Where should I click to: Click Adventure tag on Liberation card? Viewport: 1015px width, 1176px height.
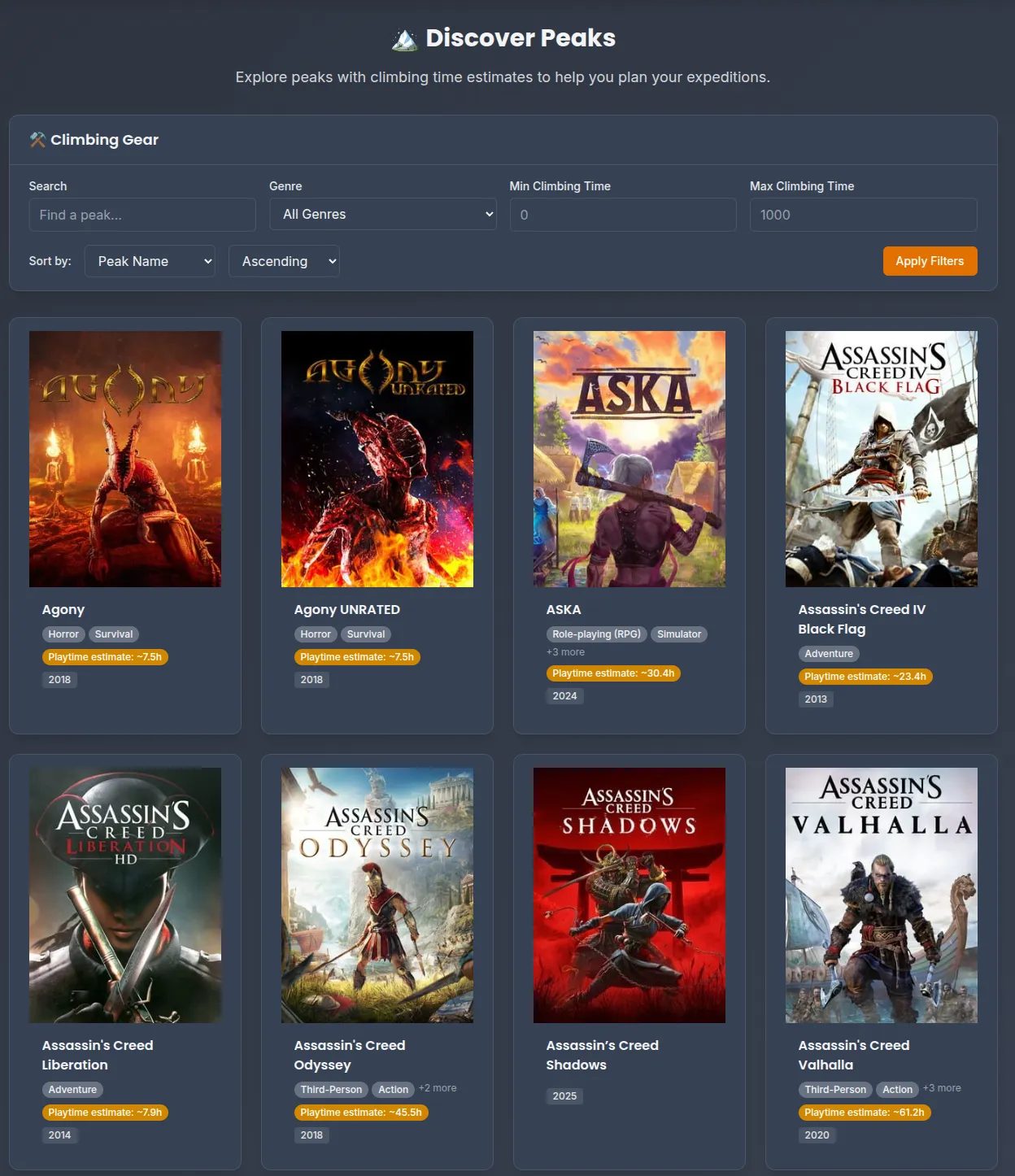click(72, 1090)
